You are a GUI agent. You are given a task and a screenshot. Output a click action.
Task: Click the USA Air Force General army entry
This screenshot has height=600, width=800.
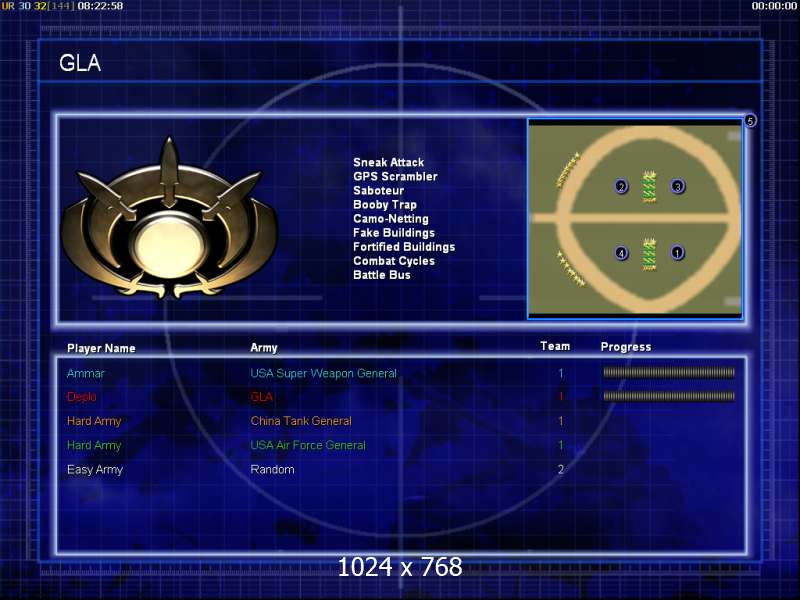(x=308, y=445)
